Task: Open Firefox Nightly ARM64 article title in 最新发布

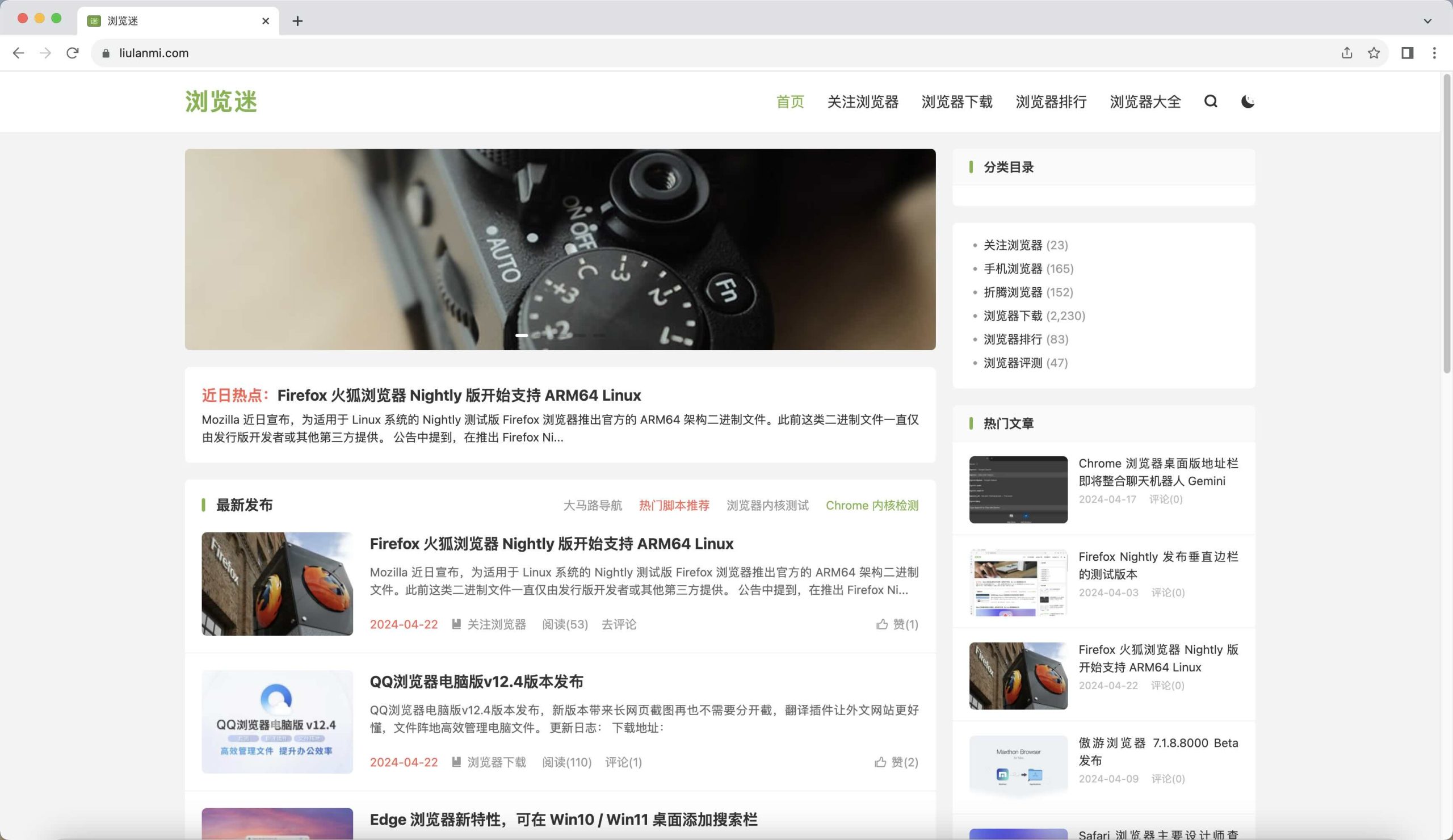Action: pyautogui.click(x=551, y=544)
